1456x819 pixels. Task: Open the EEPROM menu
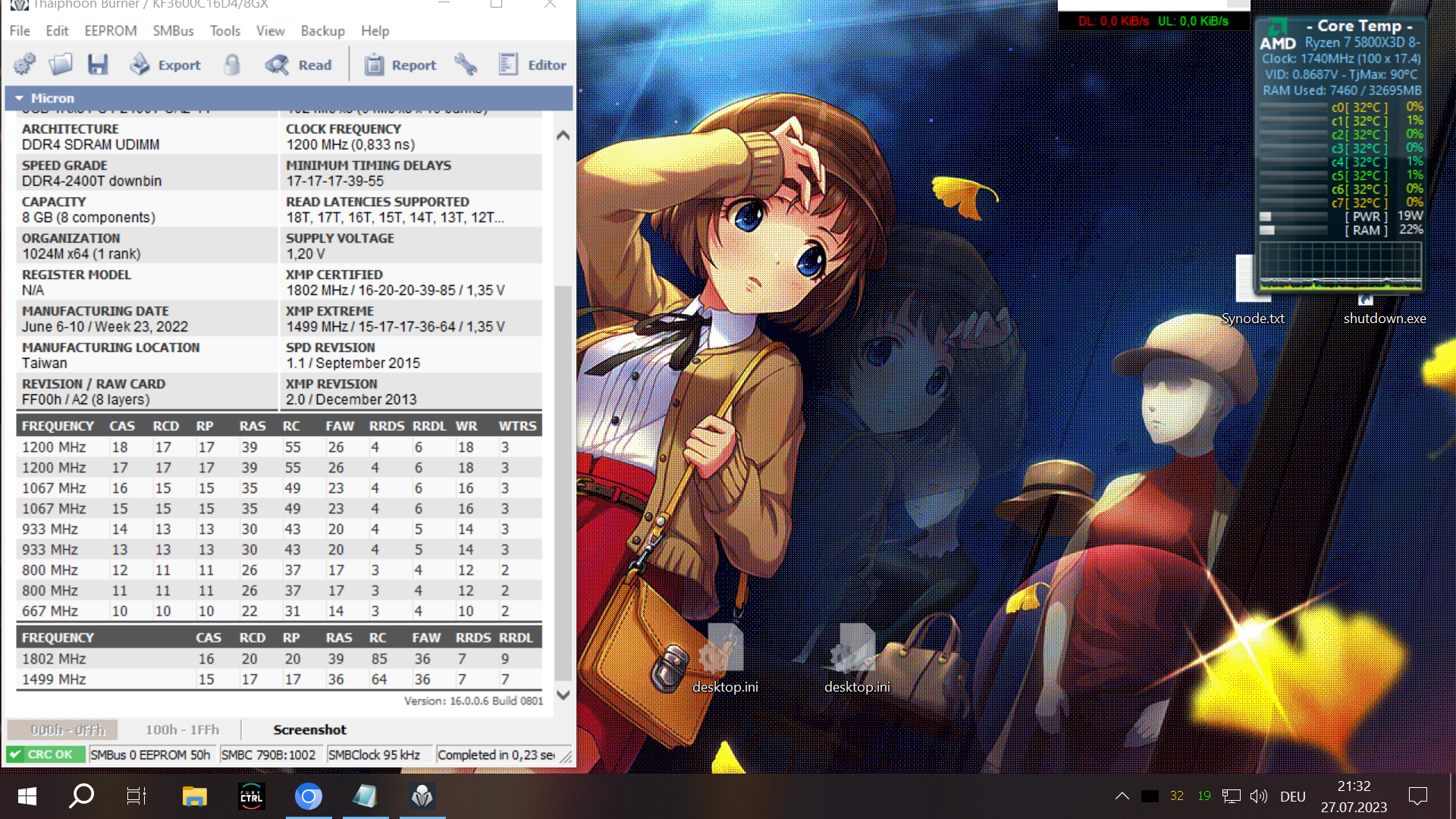coord(111,30)
